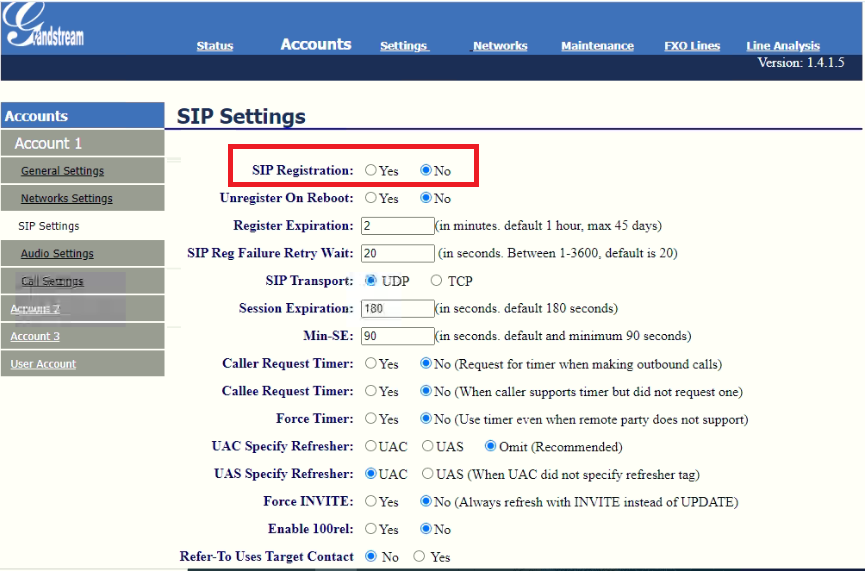
Task: Switch to Account 3
Action: [x=35, y=337]
